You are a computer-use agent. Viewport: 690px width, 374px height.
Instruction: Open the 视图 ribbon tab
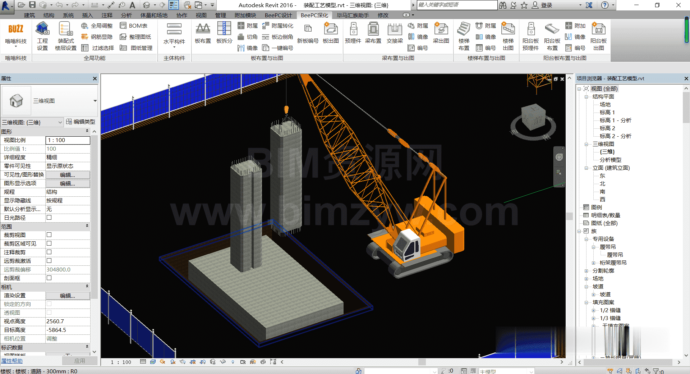coord(201,15)
